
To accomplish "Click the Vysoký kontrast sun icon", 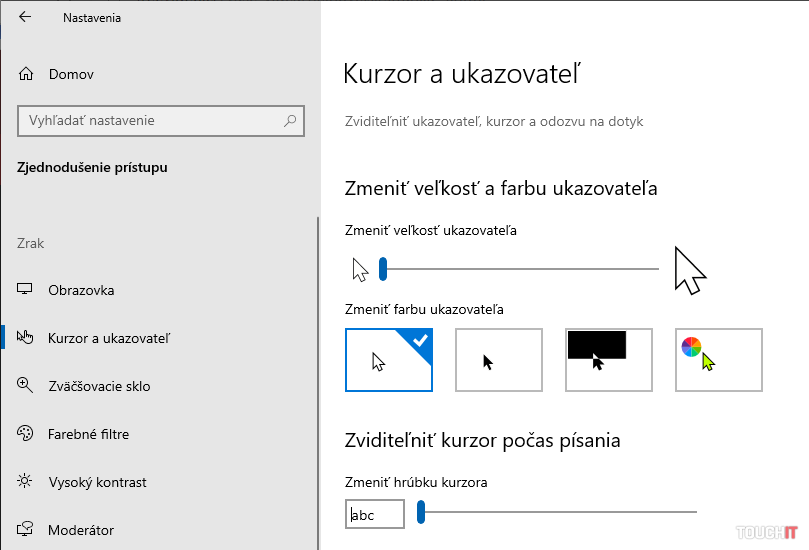I will 26,482.
